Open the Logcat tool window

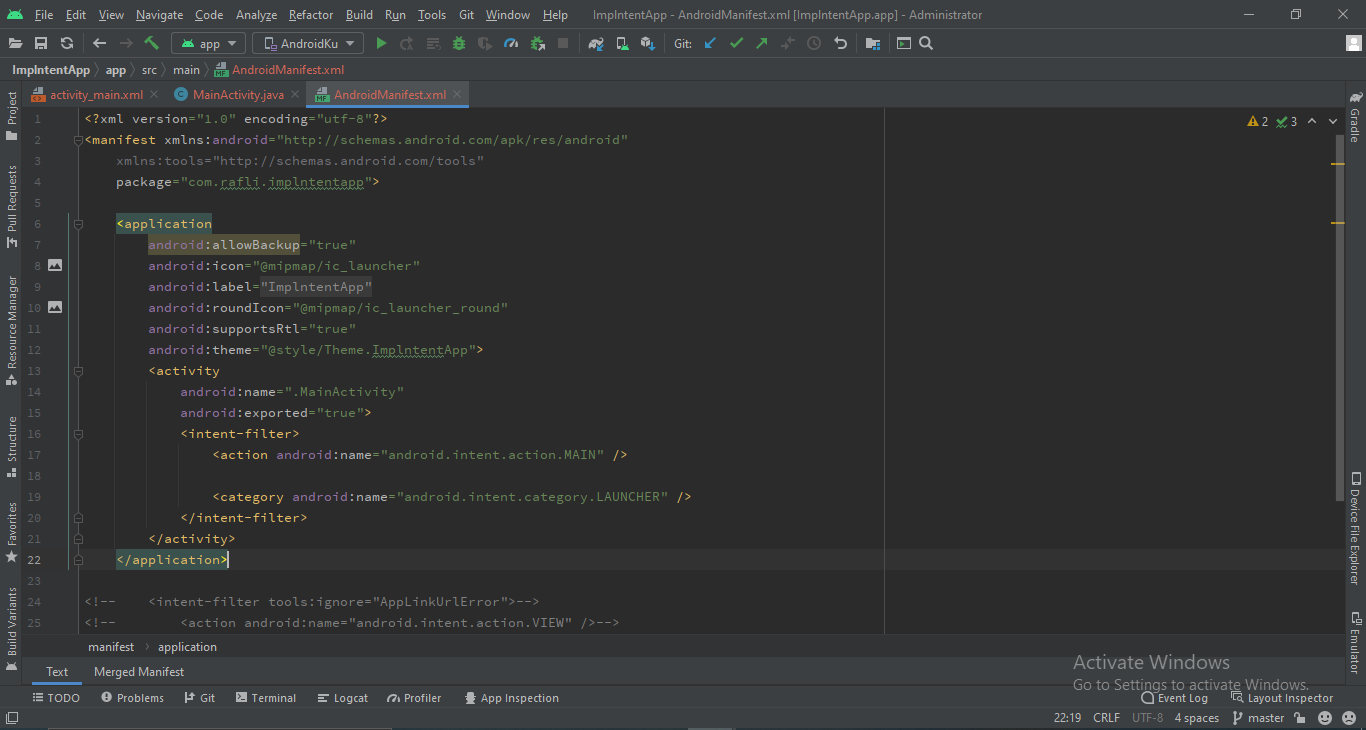click(343, 698)
